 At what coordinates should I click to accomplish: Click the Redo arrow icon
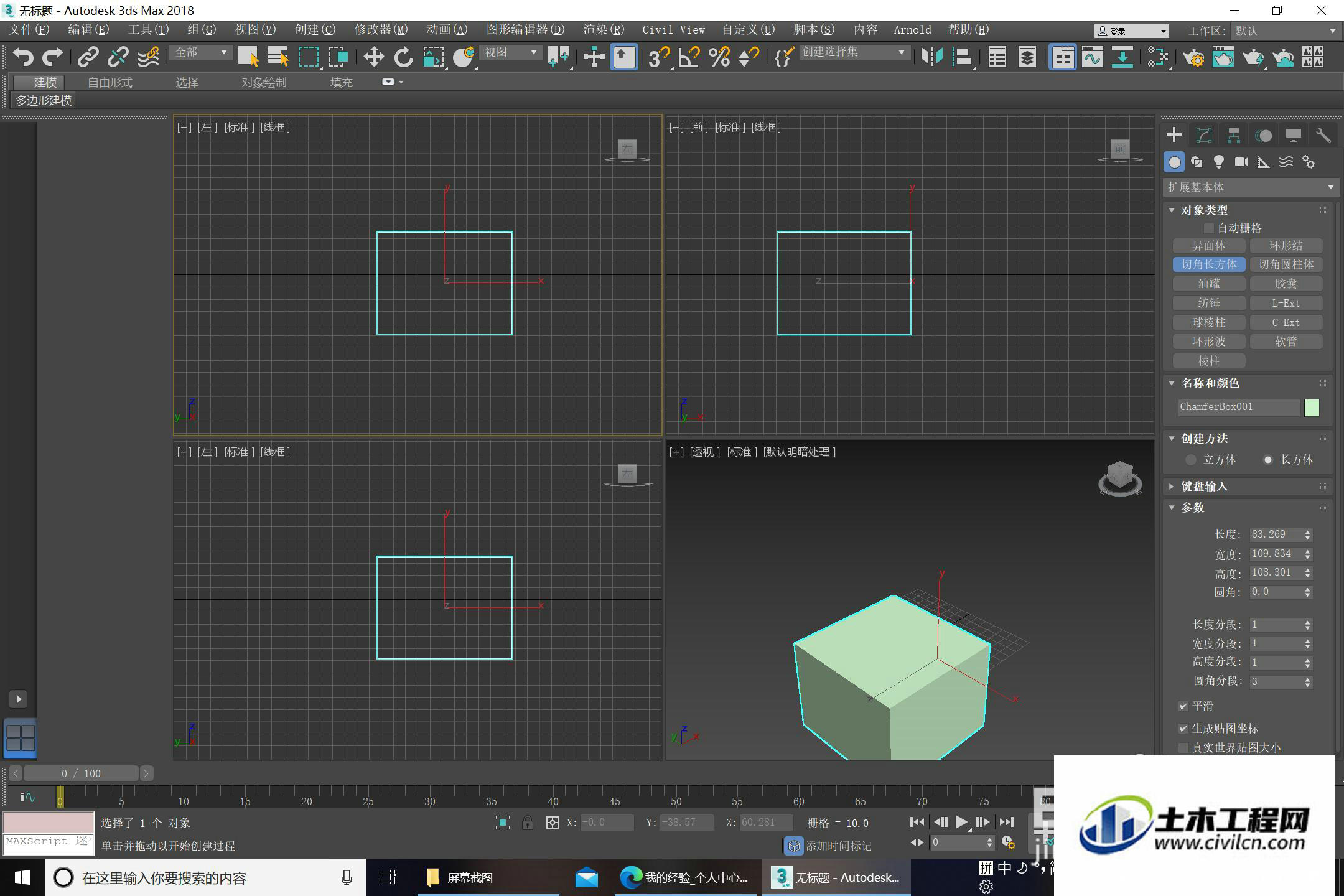pyautogui.click(x=52, y=57)
